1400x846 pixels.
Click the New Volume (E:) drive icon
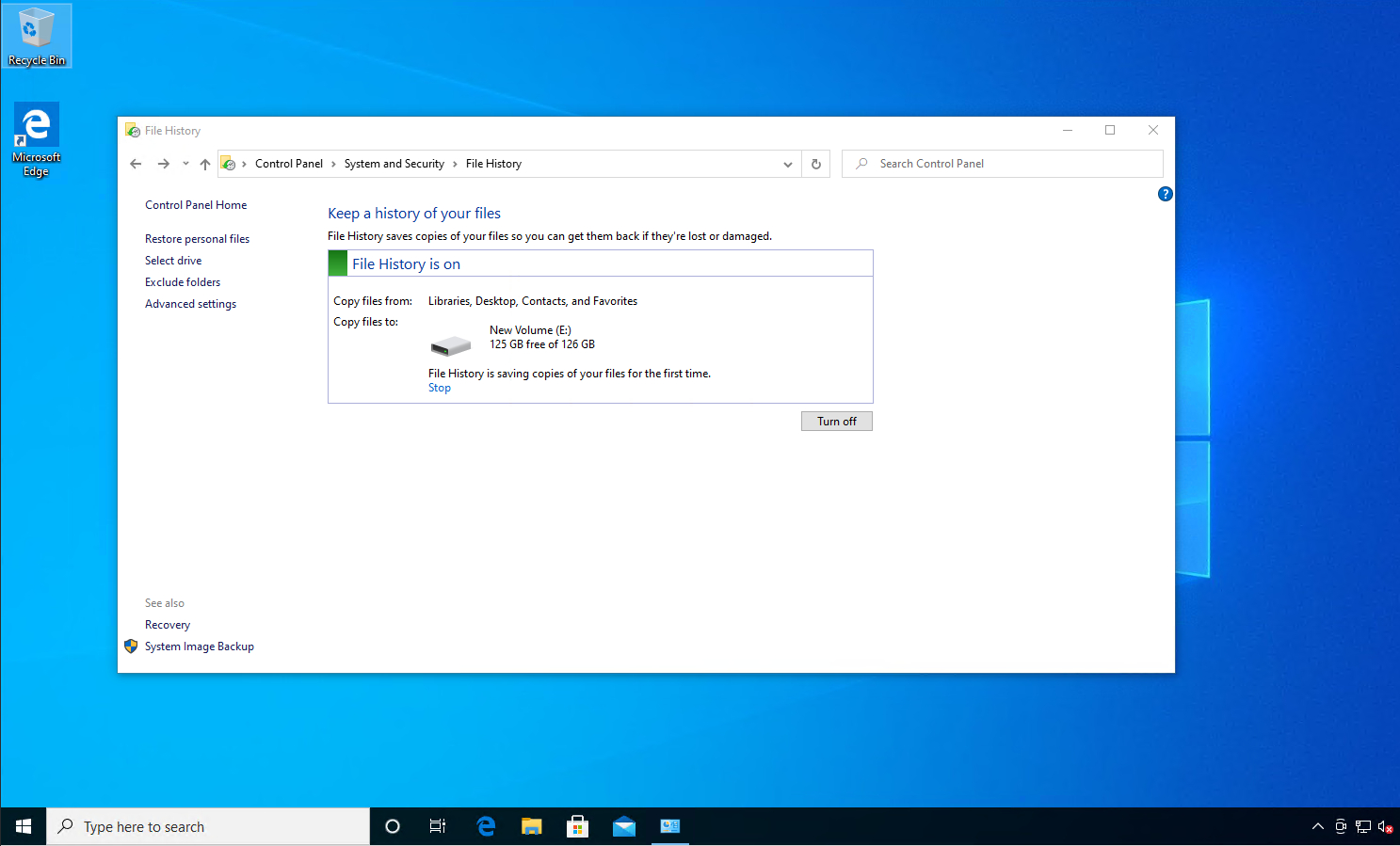click(x=451, y=345)
